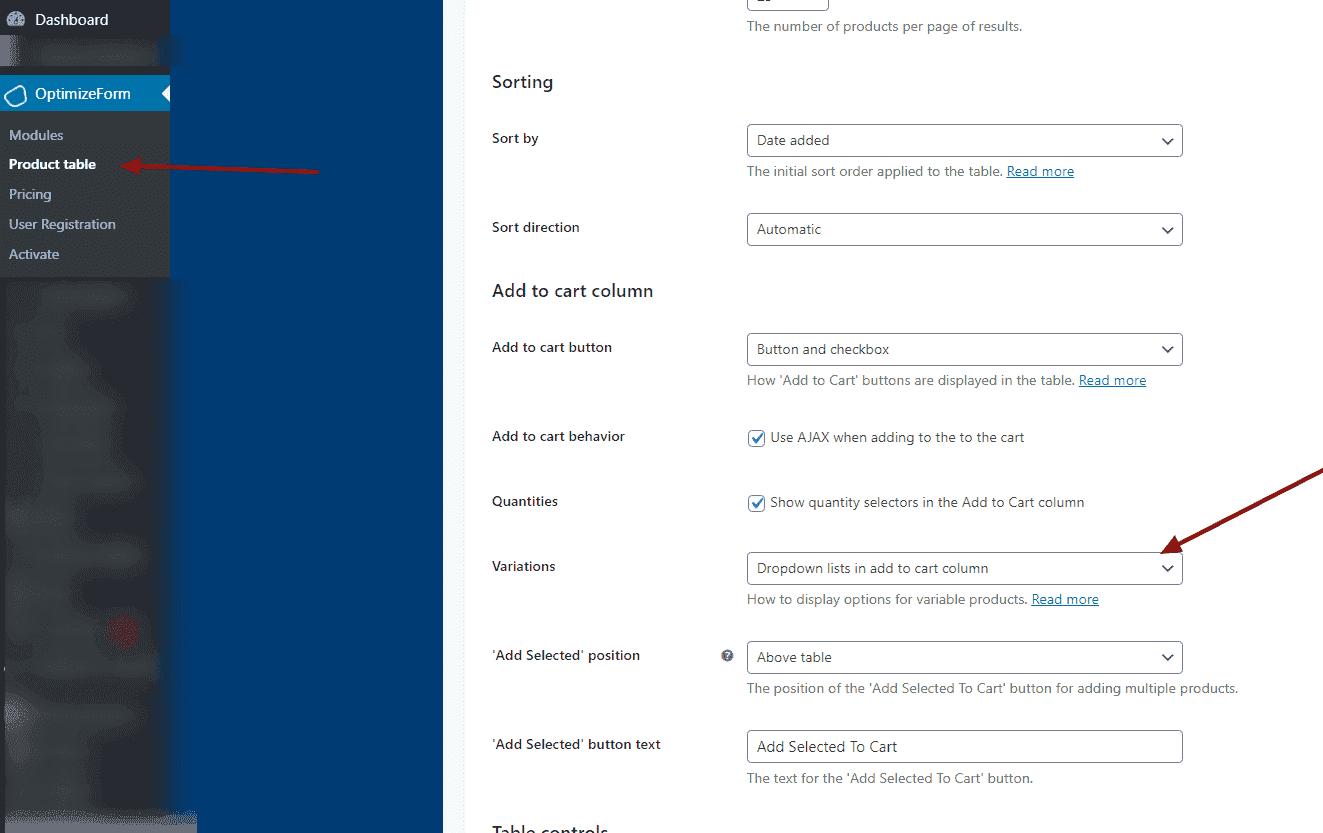Open 'Add Selected' position dropdown
Image resolution: width=1323 pixels, height=833 pixels.
pos(964,658)
